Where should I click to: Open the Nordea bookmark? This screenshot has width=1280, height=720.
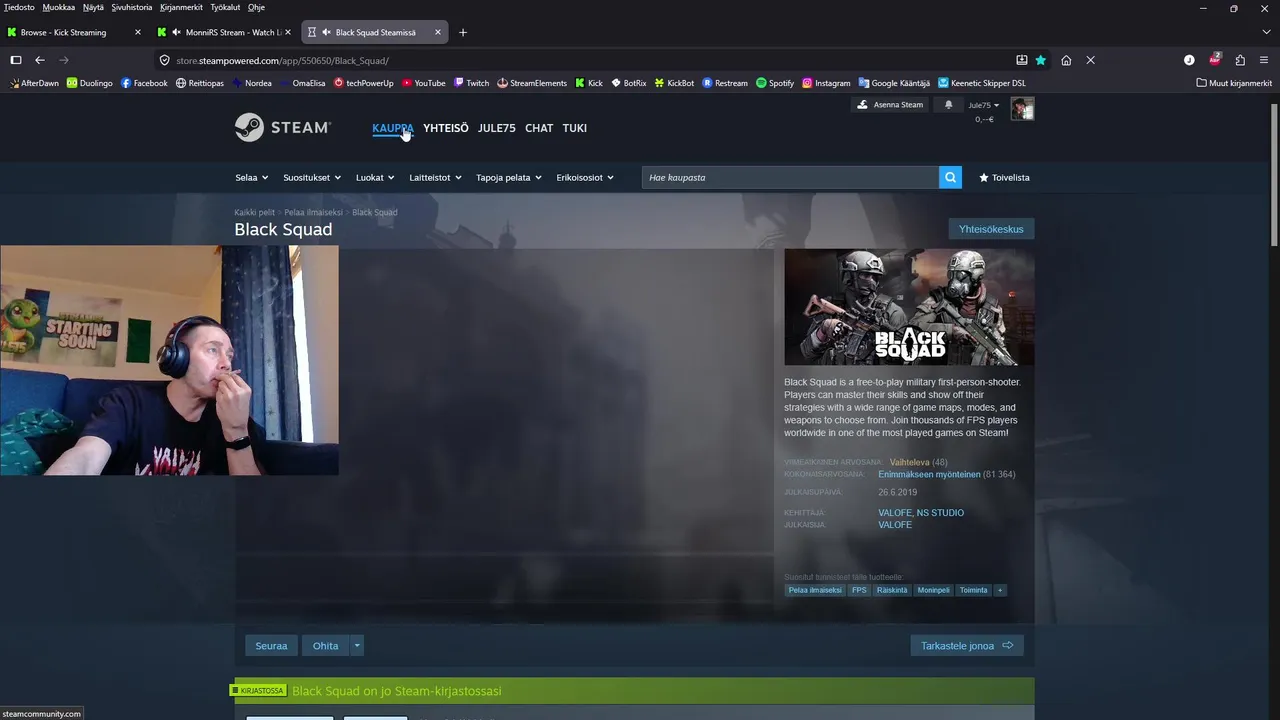tap(252, 83)
